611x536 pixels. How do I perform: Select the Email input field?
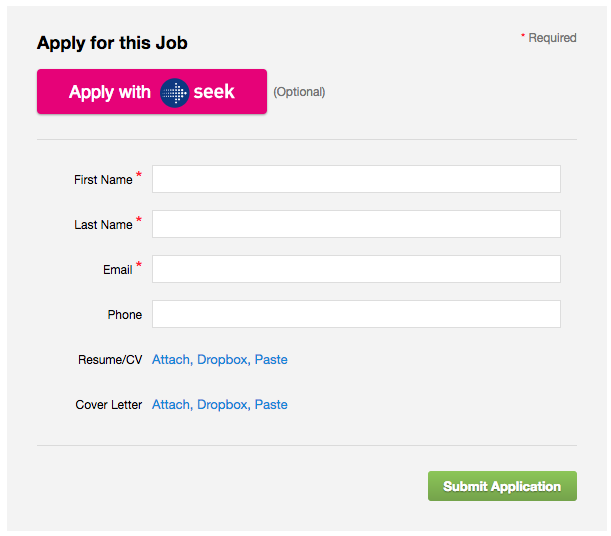[356, 269]
